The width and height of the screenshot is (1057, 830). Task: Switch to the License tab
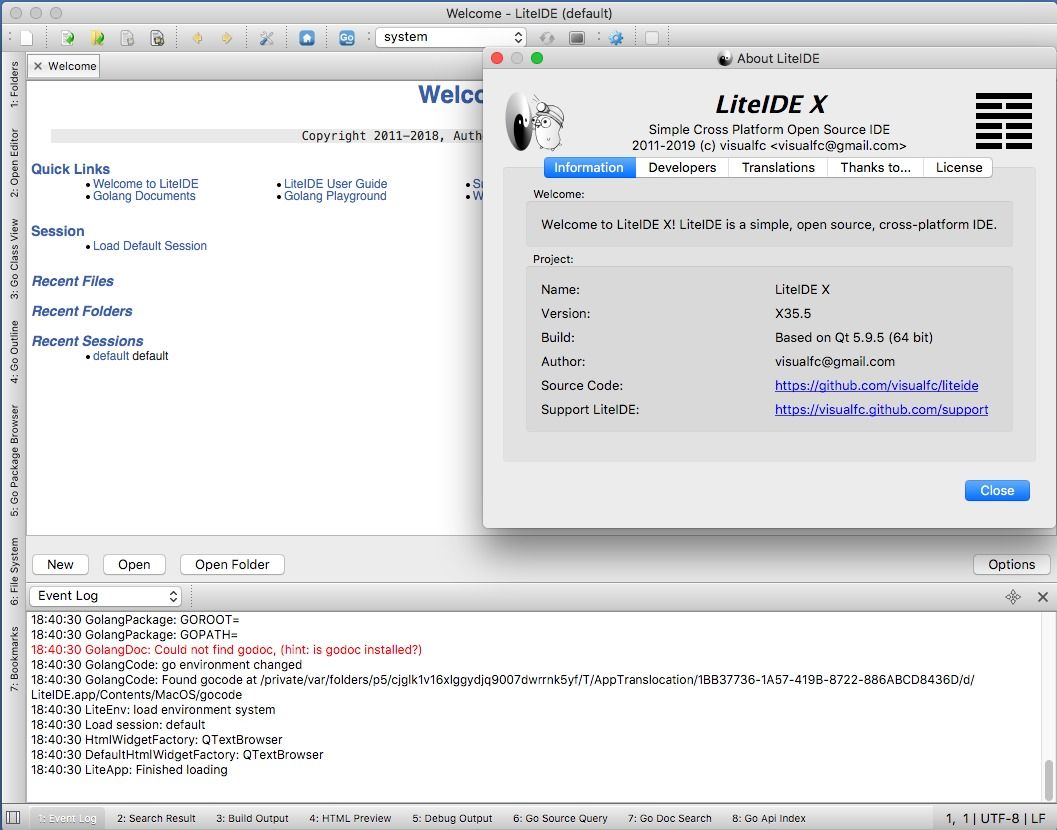pyautogui.click(x=959, y=168)
